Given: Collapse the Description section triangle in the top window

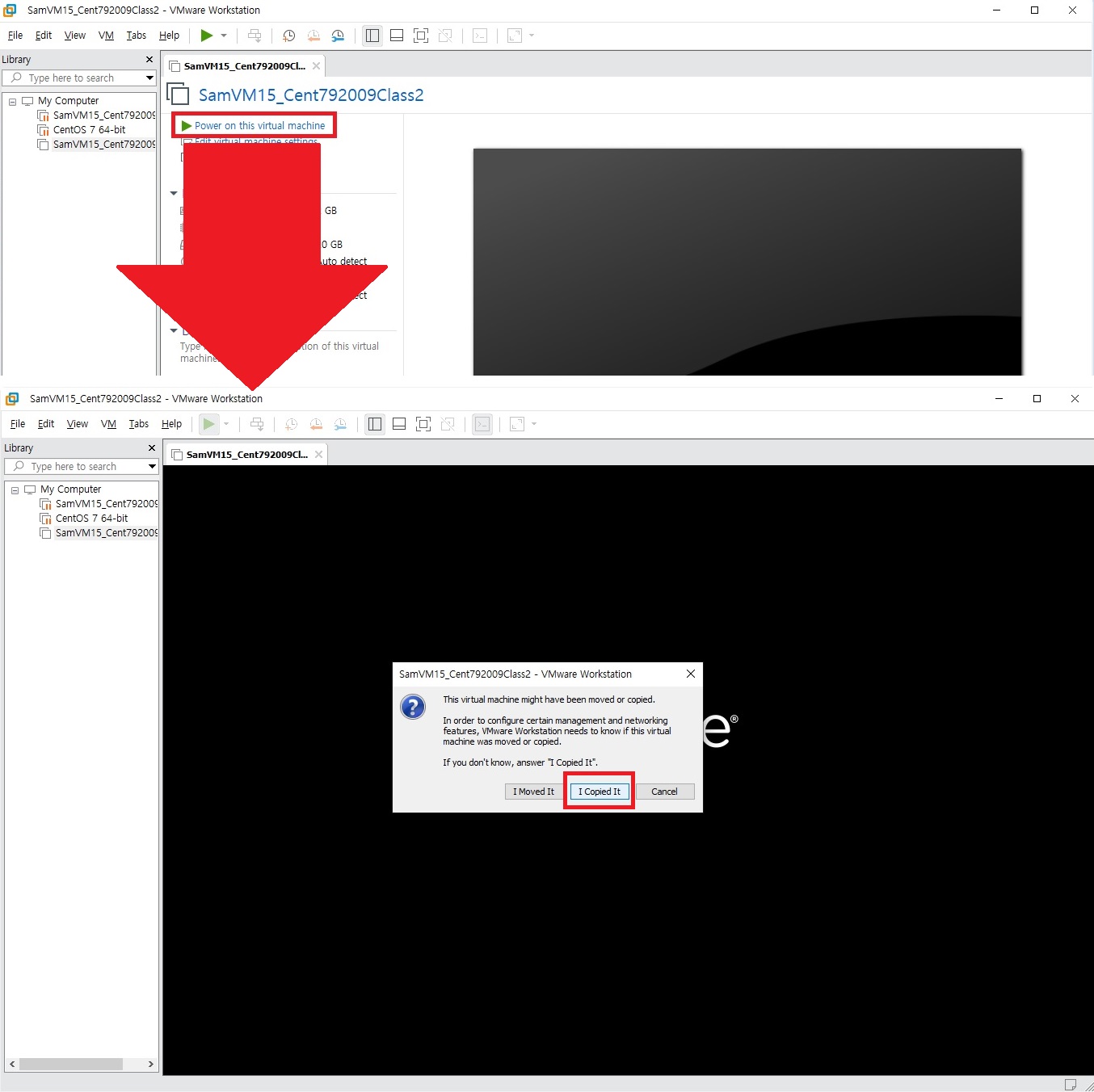Looking at the screenshot, I should (174, 330).
